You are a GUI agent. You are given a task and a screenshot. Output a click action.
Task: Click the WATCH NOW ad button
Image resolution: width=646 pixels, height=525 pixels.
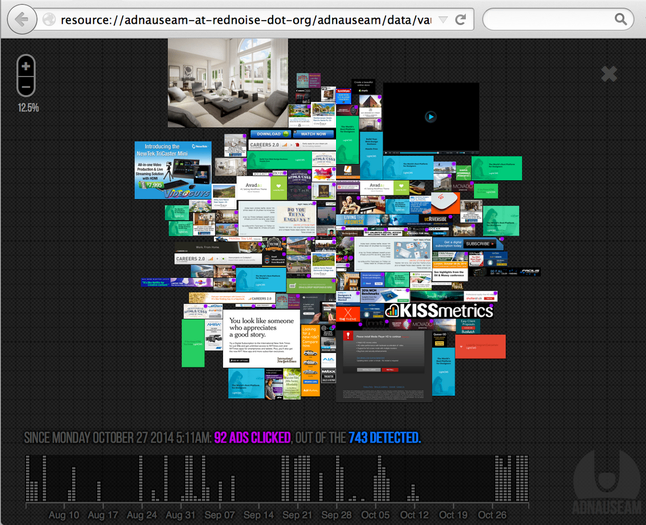[x=314, y=134]
